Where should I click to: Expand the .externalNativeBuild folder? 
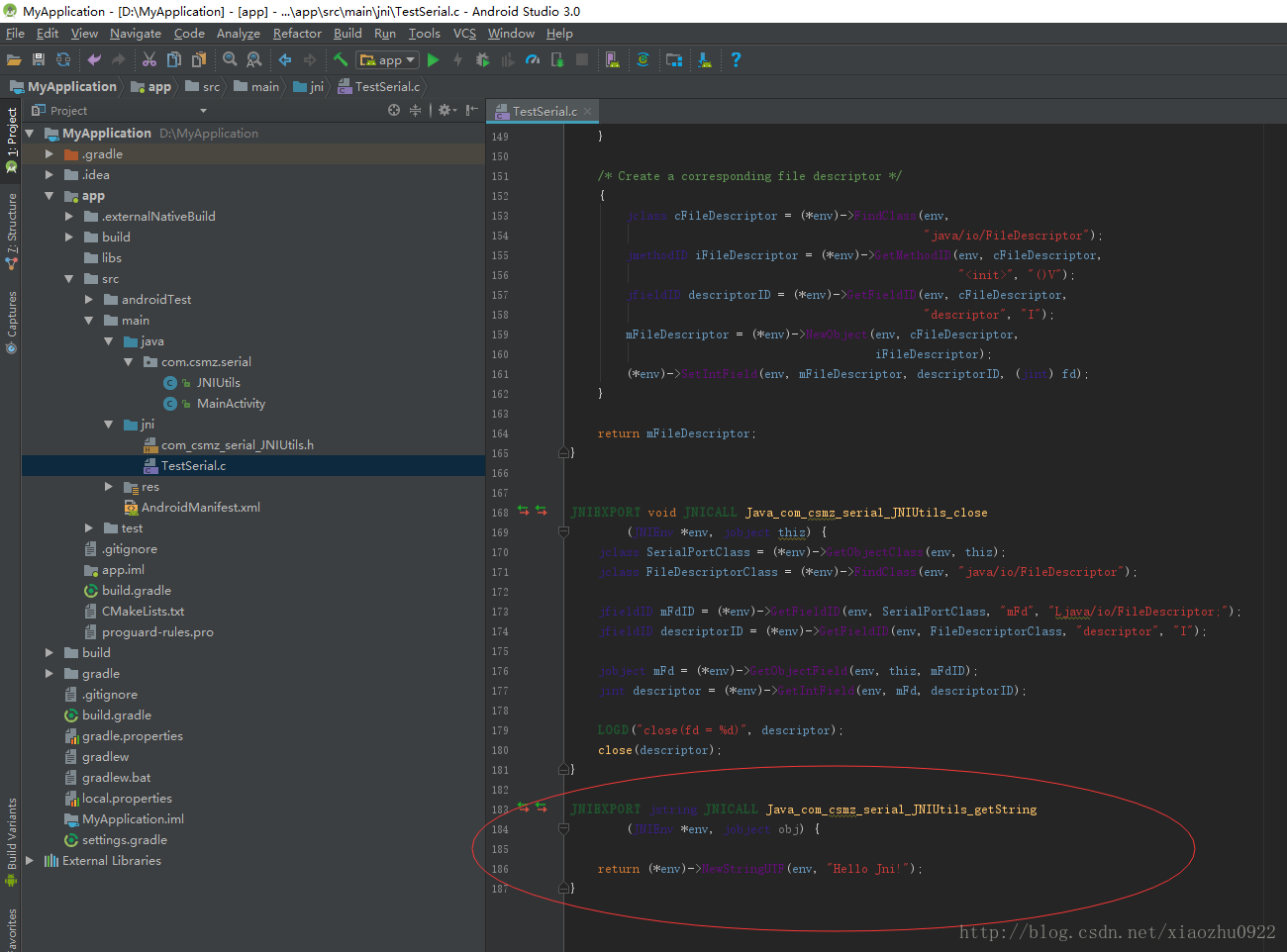pos(69,217)
